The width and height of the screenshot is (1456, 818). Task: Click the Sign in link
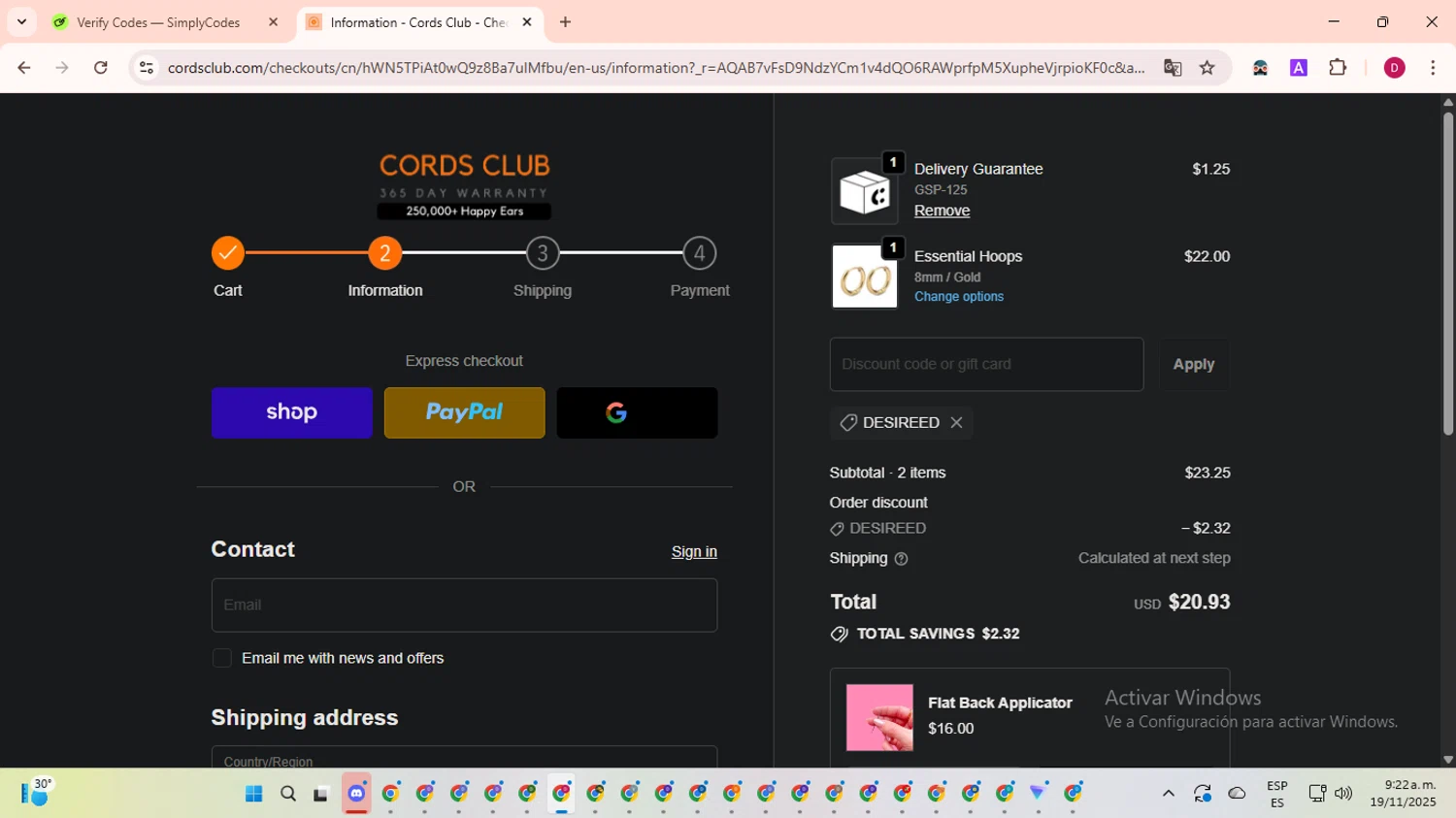tap(694, 551)
